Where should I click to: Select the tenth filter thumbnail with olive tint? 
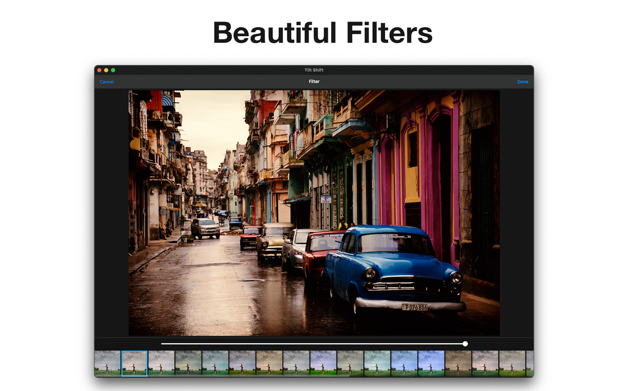pyautogui.click(x=350, y=363)
